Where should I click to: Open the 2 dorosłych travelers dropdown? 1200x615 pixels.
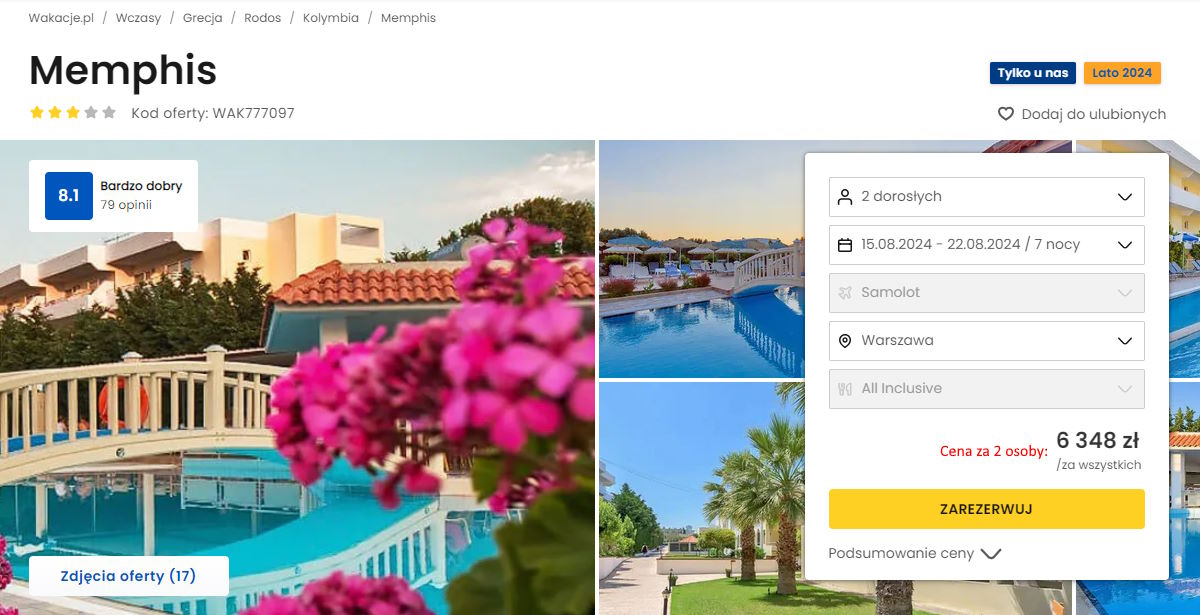pos(987,197)
